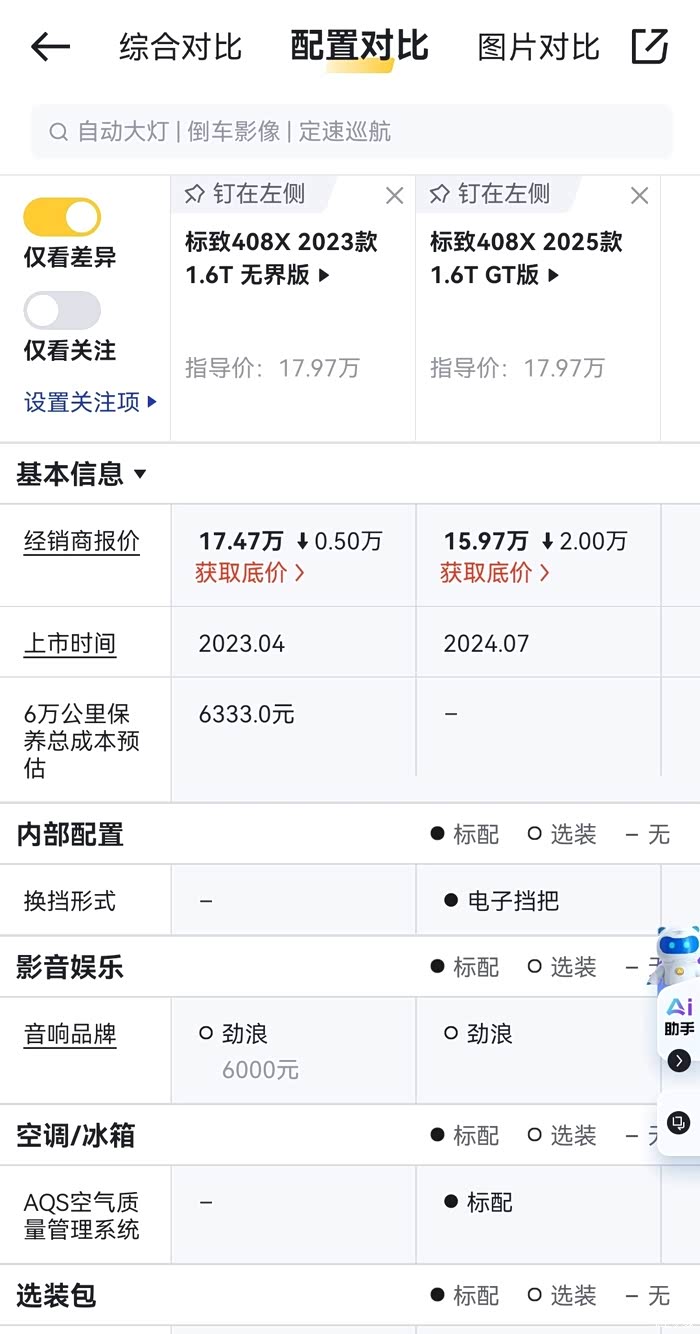This screenshot has width=700, height=1334.
Task: Tap the back arrow icon
Action: pyautogui.click(x=50, y=47)
